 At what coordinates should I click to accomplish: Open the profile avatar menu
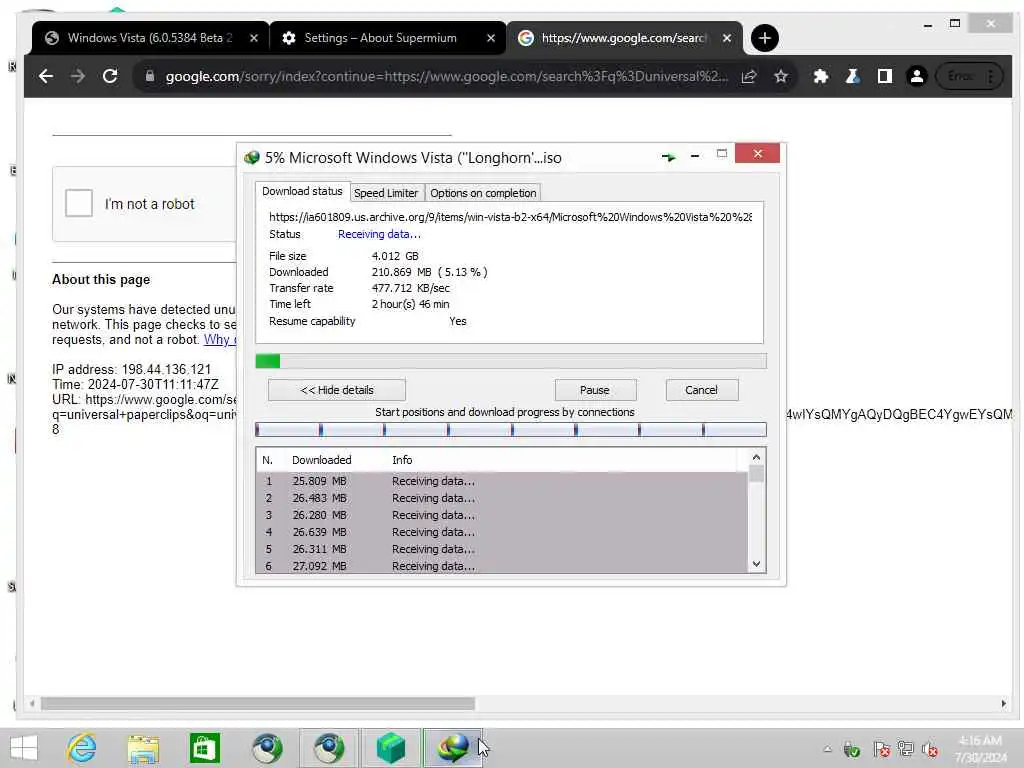pos(916,76)
